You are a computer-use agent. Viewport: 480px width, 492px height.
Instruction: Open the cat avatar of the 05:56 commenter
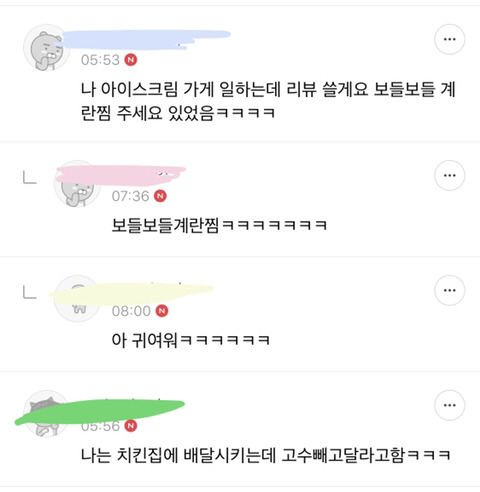pyautogui.click(x=46, y=413)
